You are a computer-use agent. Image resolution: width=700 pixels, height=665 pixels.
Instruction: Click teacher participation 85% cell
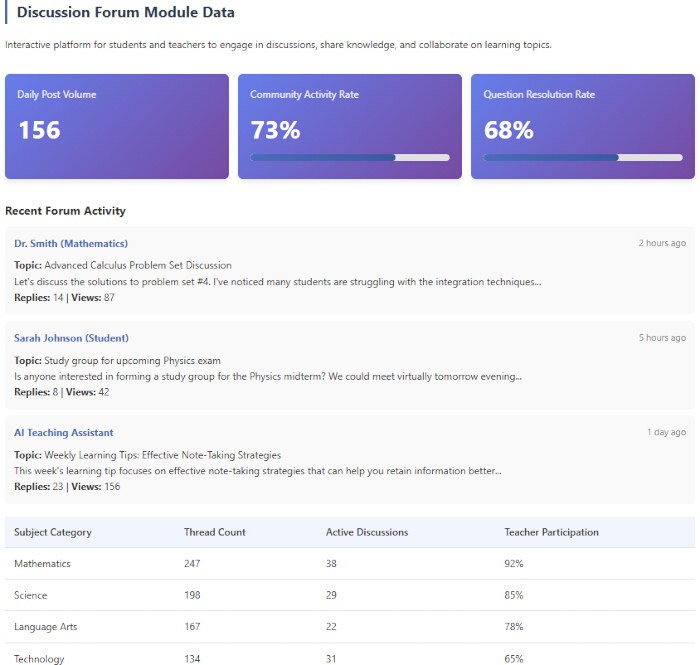point(514,595)
